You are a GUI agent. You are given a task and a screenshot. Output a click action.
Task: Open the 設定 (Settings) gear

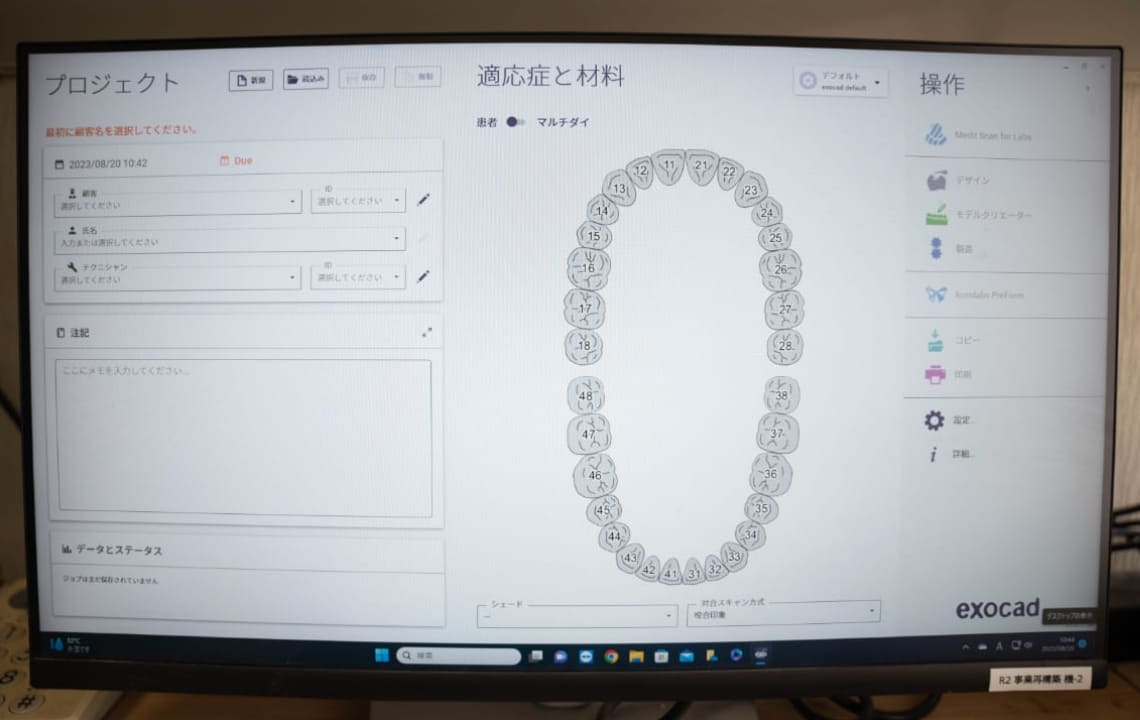pyautogui.click(x=934, y=421)
